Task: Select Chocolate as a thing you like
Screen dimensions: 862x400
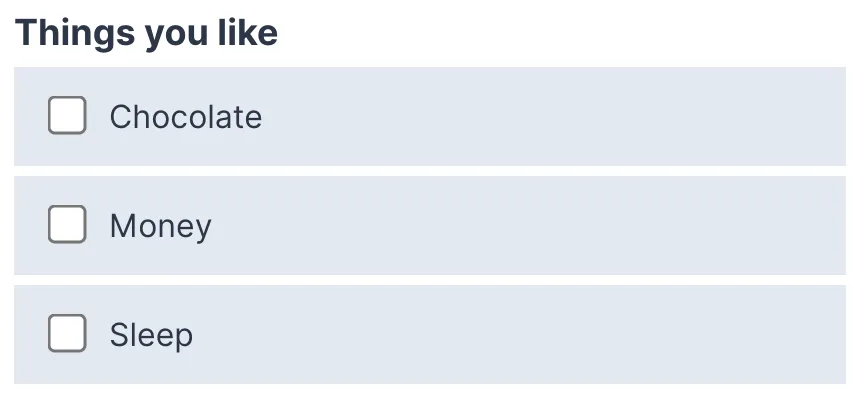Action: (x=67, y=116)
